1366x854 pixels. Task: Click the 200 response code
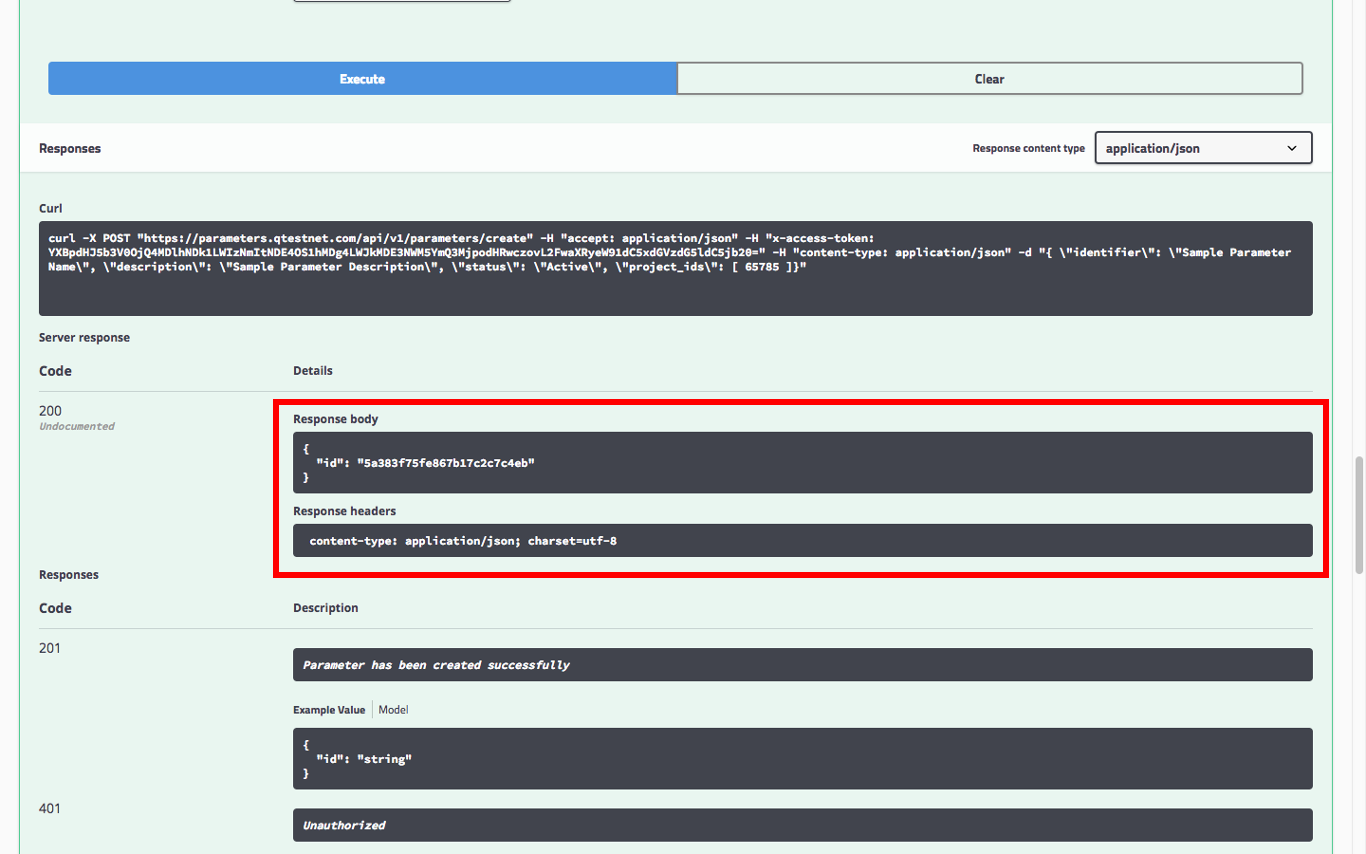[x=50, y=411]
